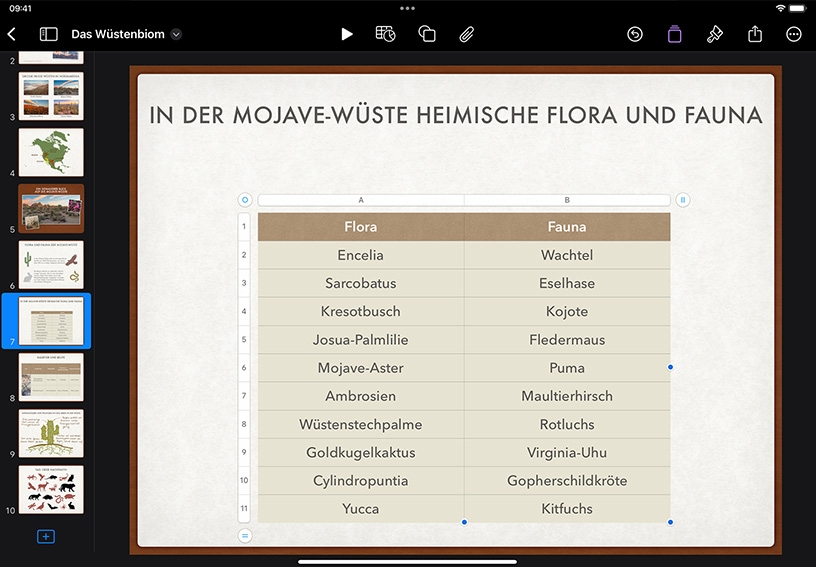Viewport: 816px width, 567px height.
Task: Select the Virginia-Uhu cell
Action: (x=567, y=453)
